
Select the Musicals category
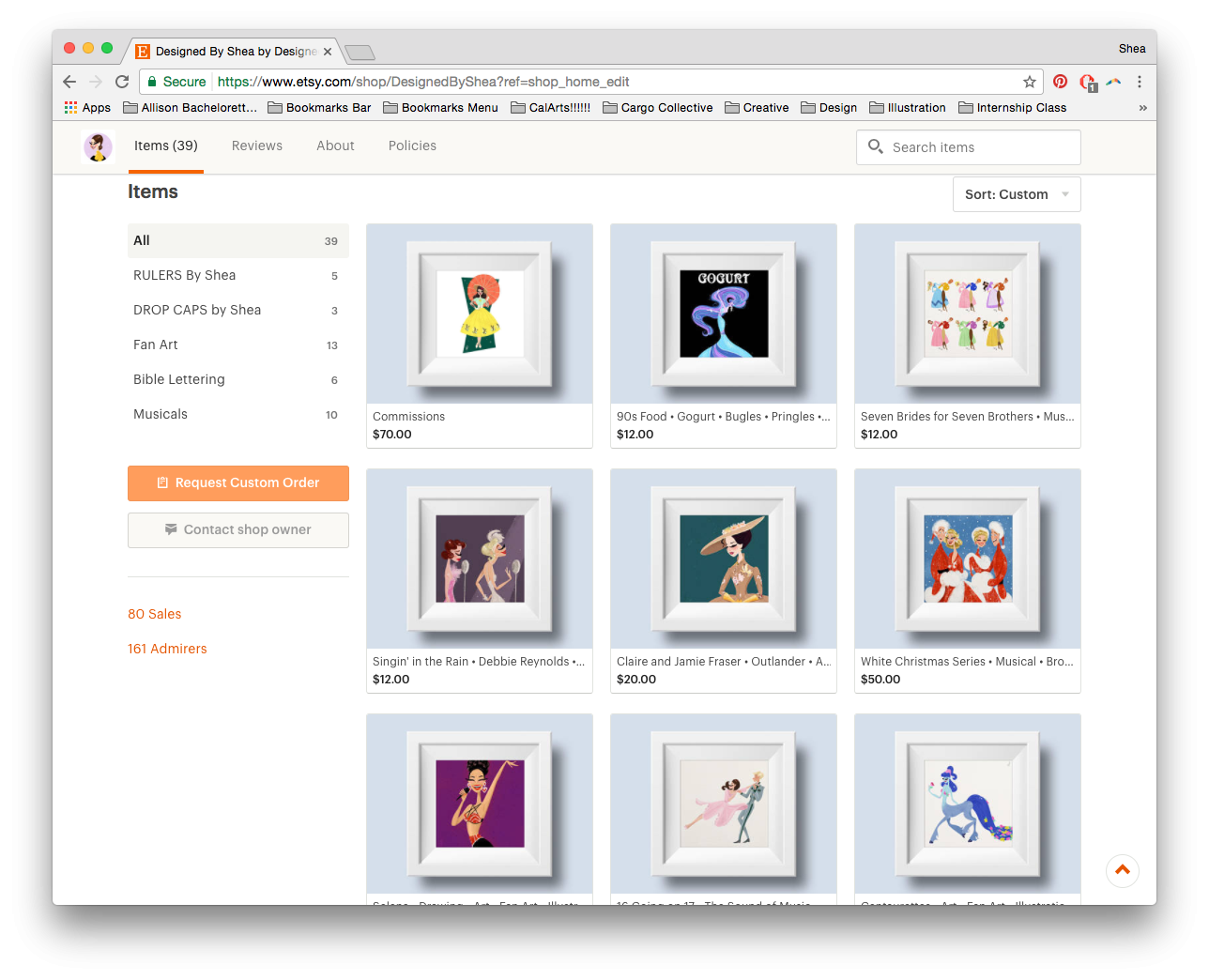238,414
